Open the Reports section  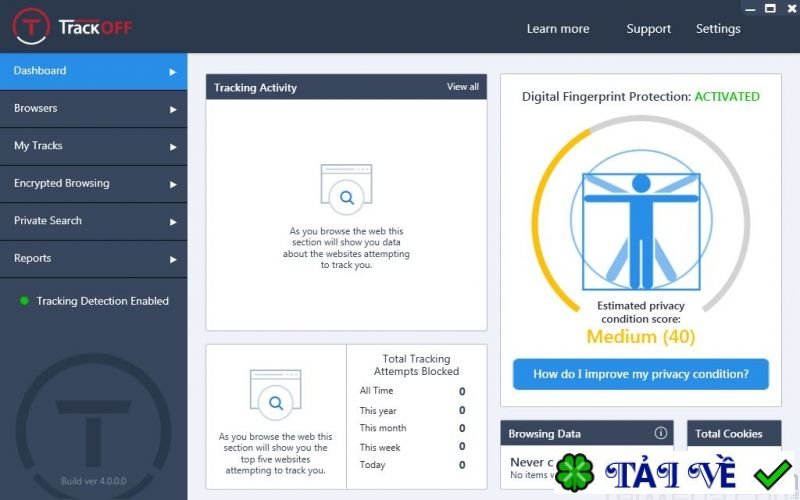(x=93, y=259)
